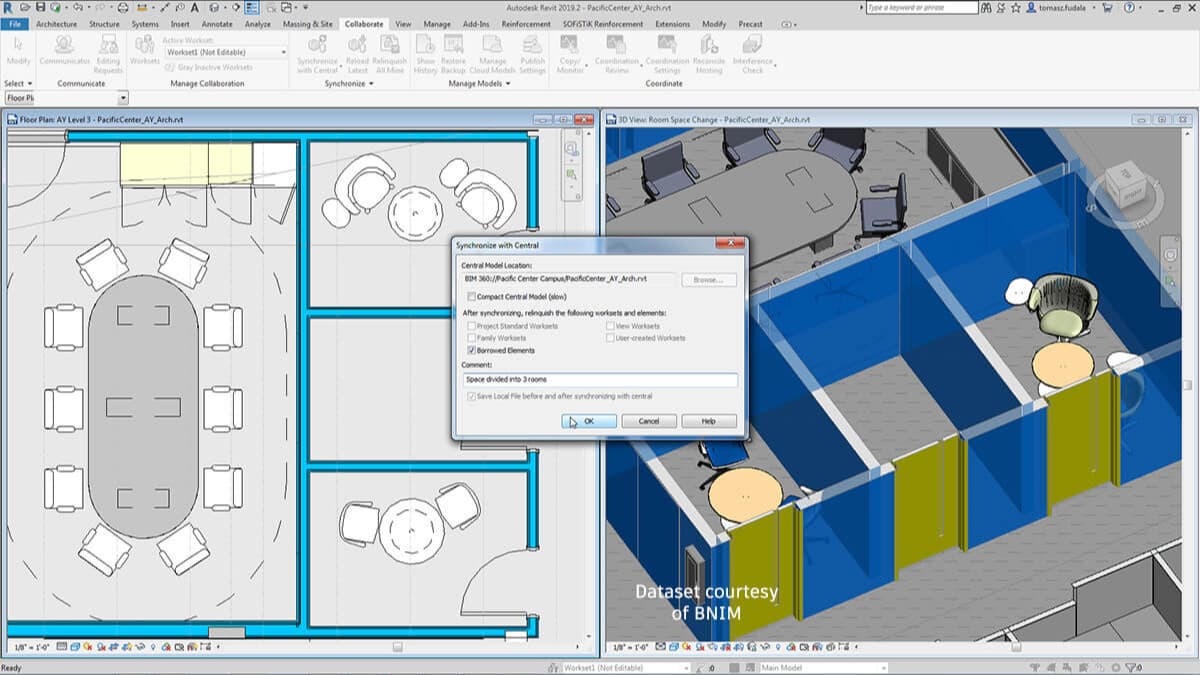Toggle the User-created Worksets checkbox

(x=610, y=338)
